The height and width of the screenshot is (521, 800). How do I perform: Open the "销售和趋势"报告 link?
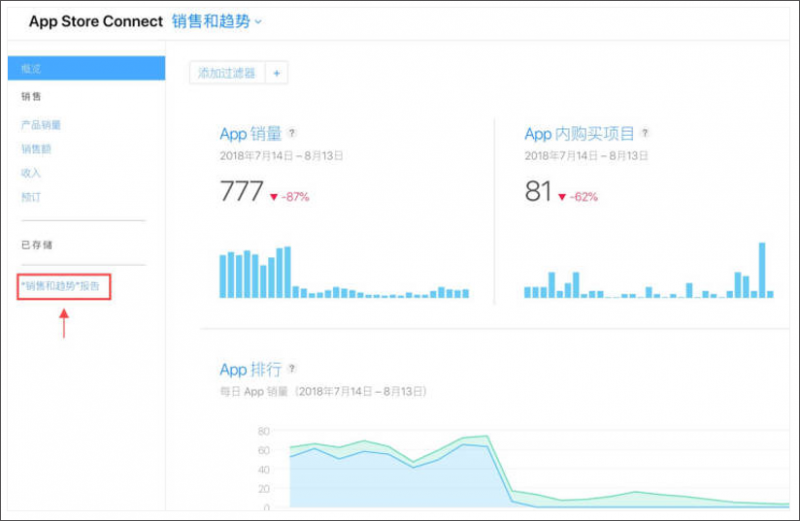60,286
